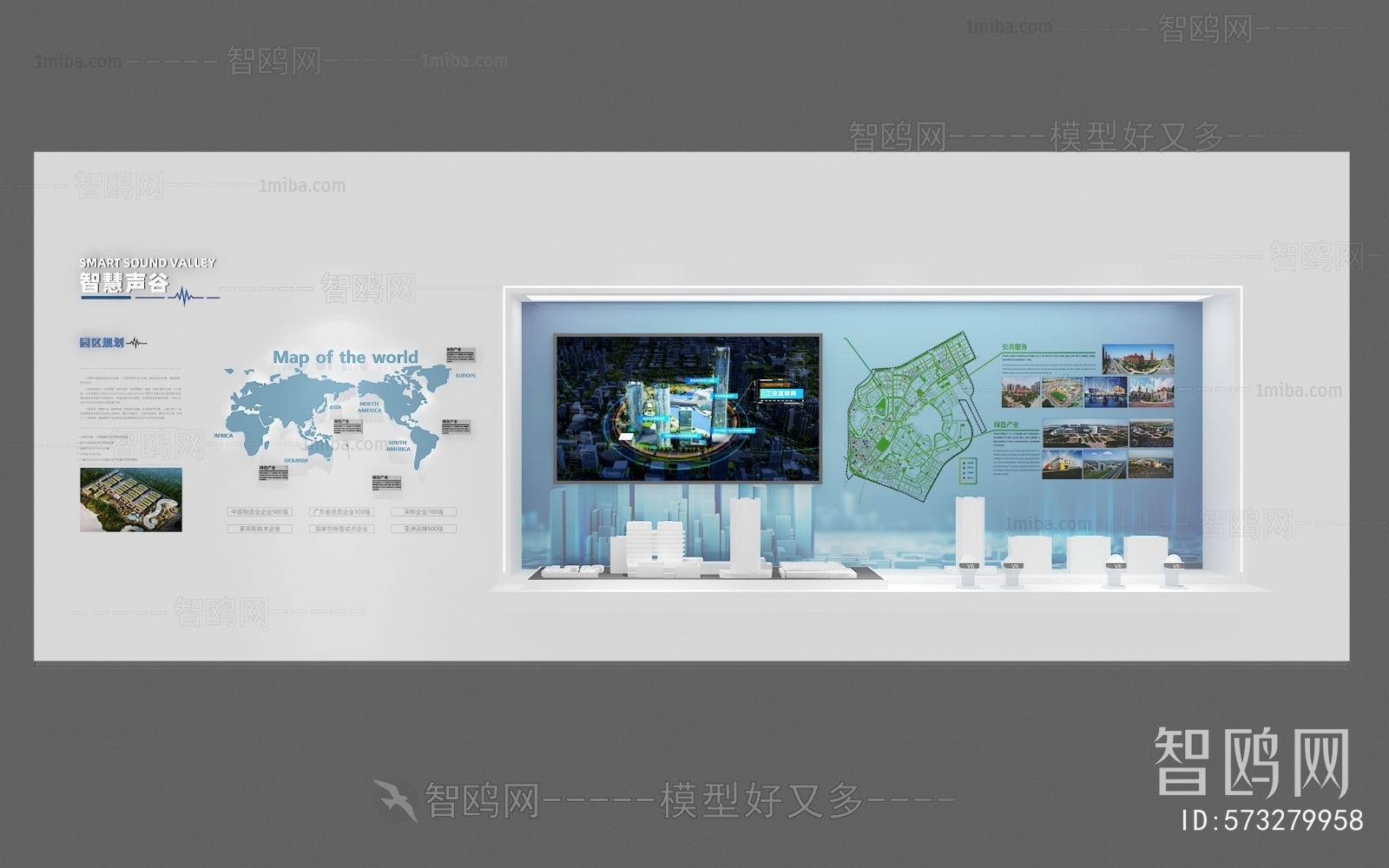Click the 园区规划 section heading

[102, 343]
